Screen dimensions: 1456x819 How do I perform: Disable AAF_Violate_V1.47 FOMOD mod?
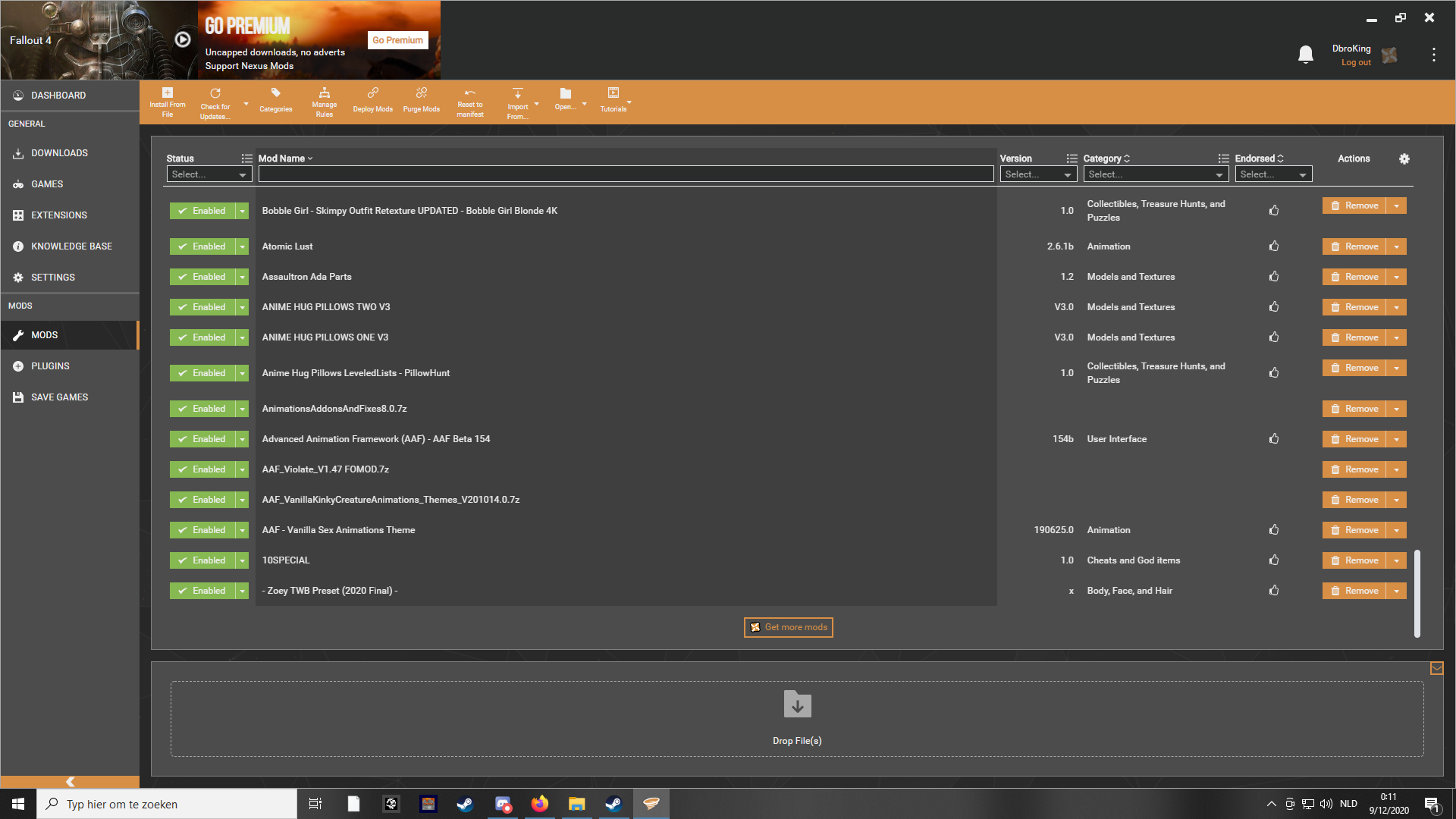[202, 469]
